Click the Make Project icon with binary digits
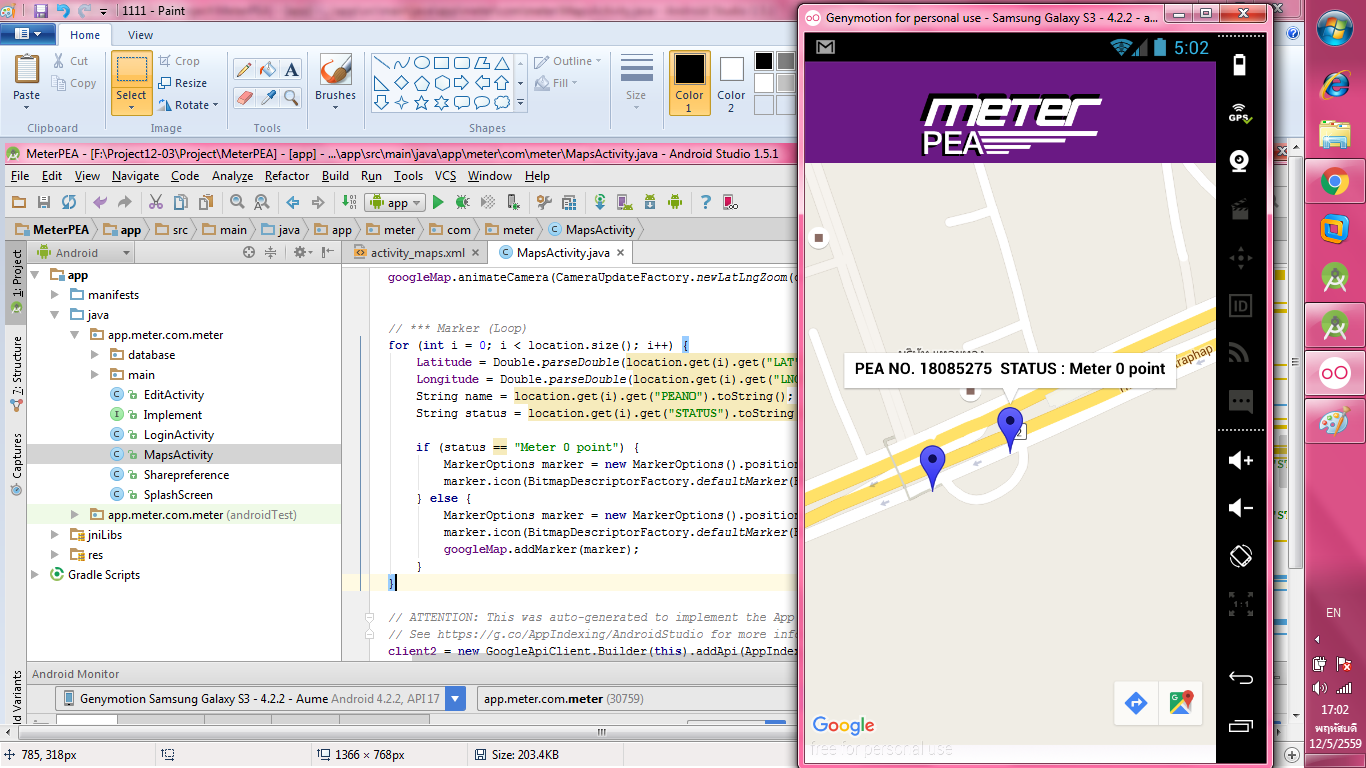The image size is (1366, 768). 349,202
